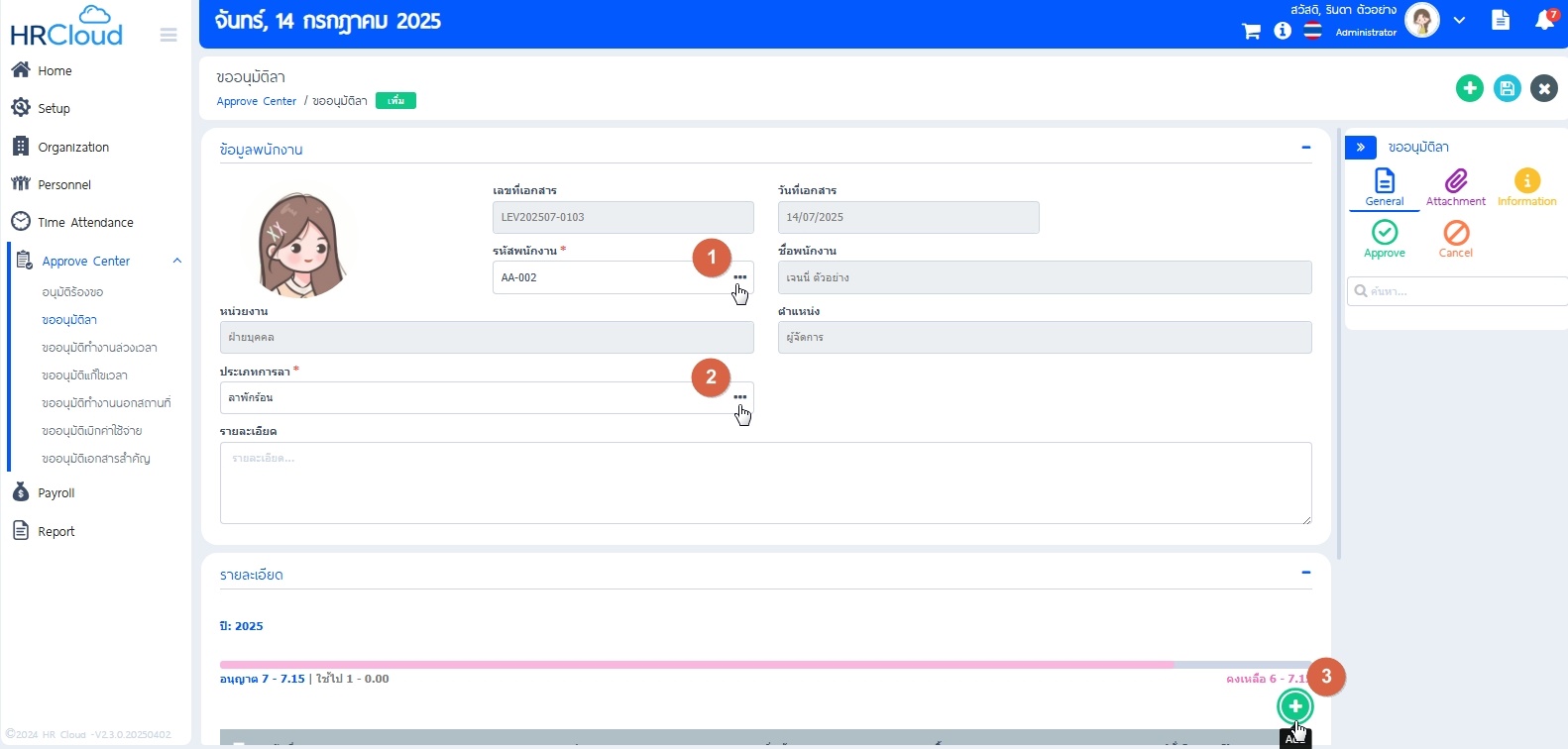The width and height of the screenshot is (1568, 749).
Task: Collapse the รายละเอียด section panel
Action: (1305, 573)
